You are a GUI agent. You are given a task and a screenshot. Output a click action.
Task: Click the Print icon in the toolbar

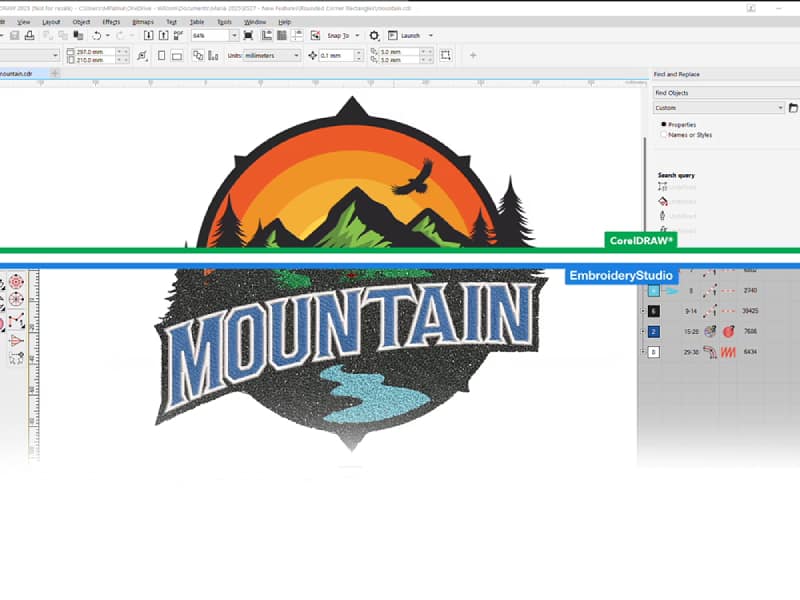pyautogui.click(x=30, y=36)
